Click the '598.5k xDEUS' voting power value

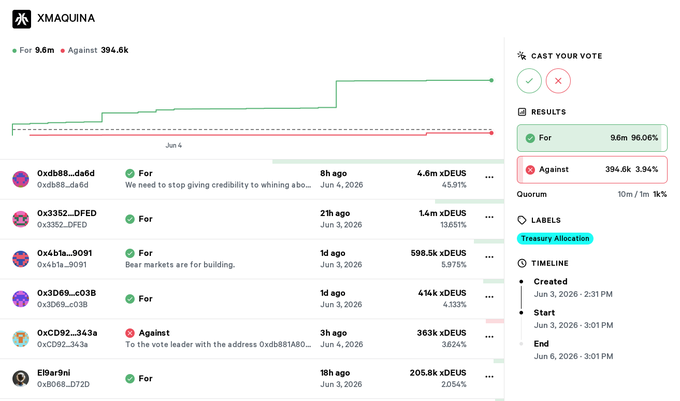click(x=438, y=253)
